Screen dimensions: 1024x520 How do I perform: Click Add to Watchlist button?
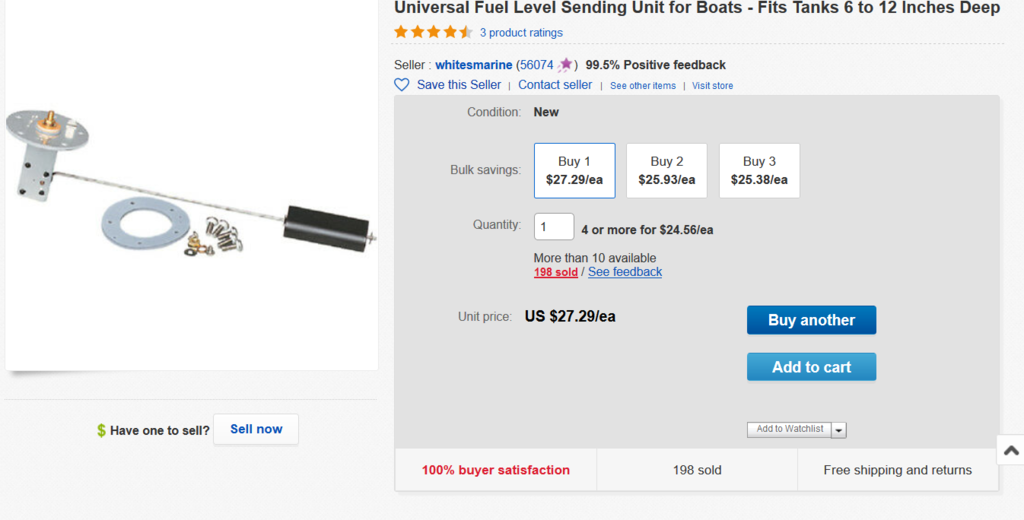tap(789, 429)
